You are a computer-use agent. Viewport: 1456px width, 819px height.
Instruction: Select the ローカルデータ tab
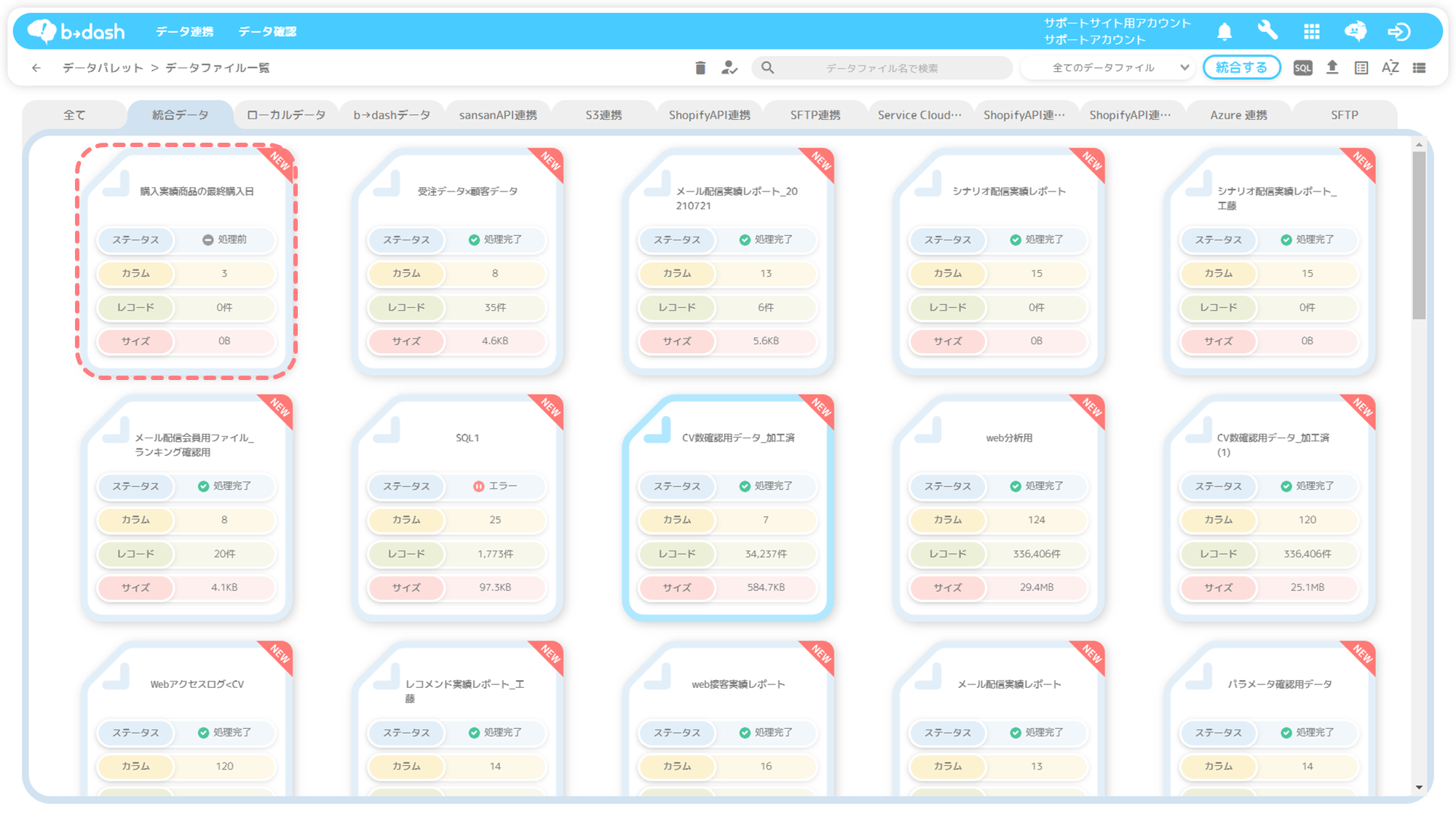(286, 115)
